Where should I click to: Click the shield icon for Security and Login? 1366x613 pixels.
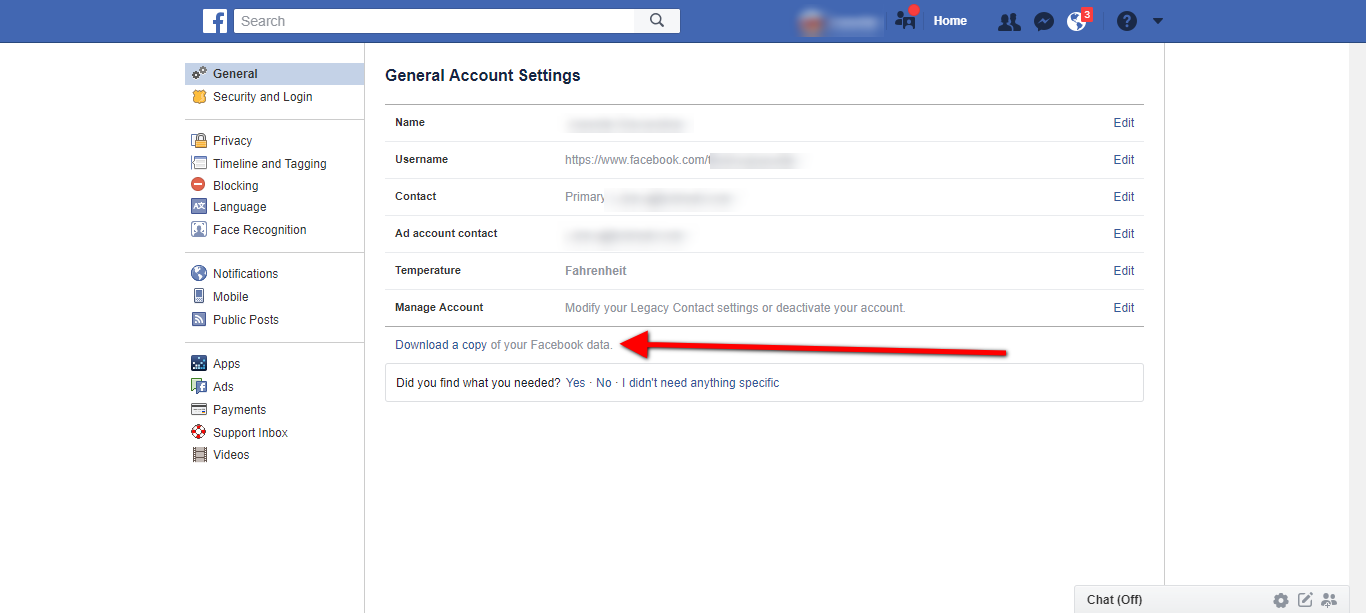pyautogui.click(x=199, y=97)
